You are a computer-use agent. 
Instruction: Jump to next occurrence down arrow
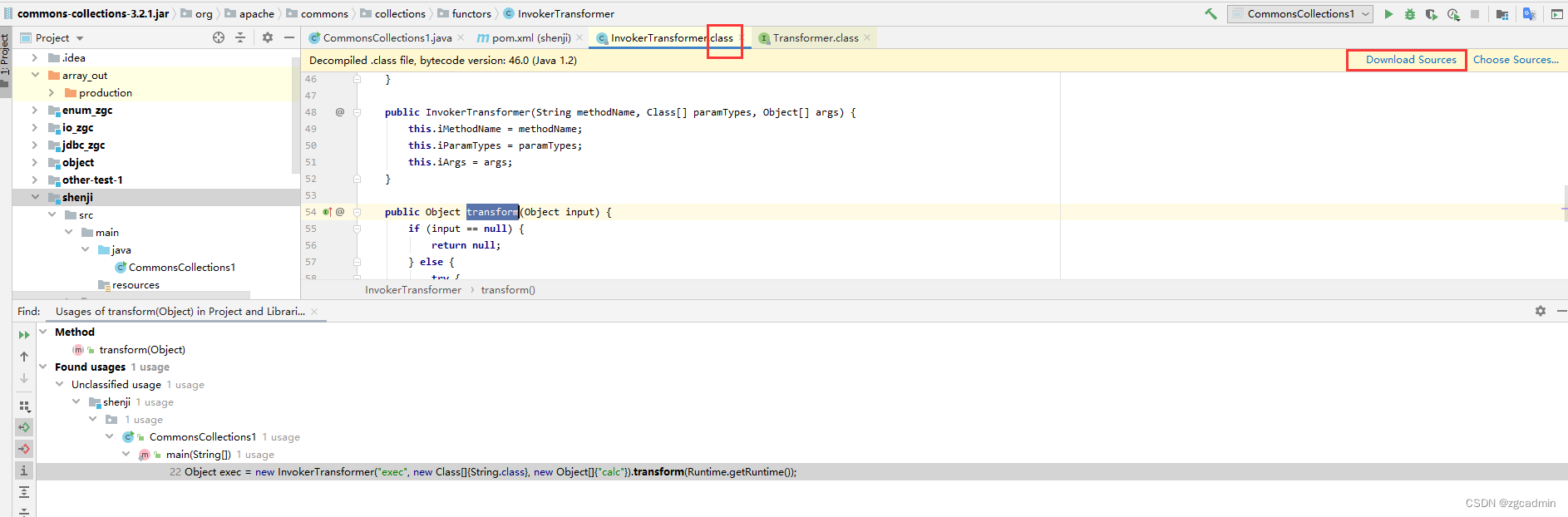pyautogui.click(x=24, y=378)
